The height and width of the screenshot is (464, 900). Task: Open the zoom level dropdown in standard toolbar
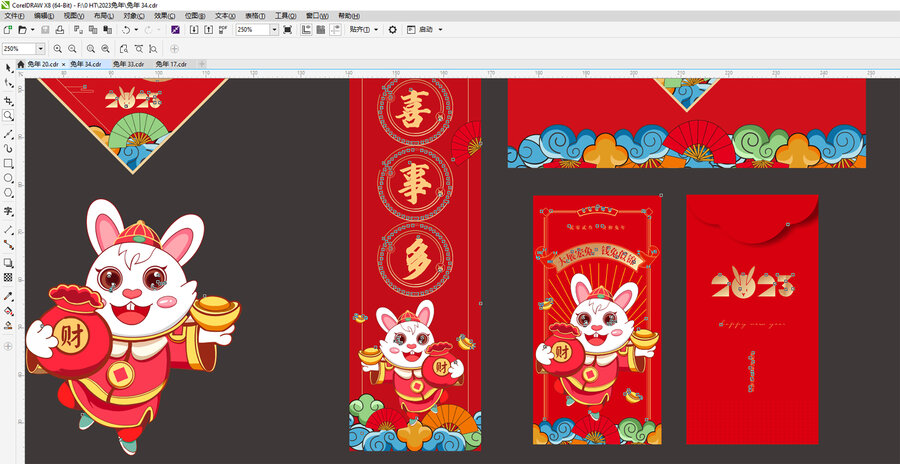[x=274, y=29]
